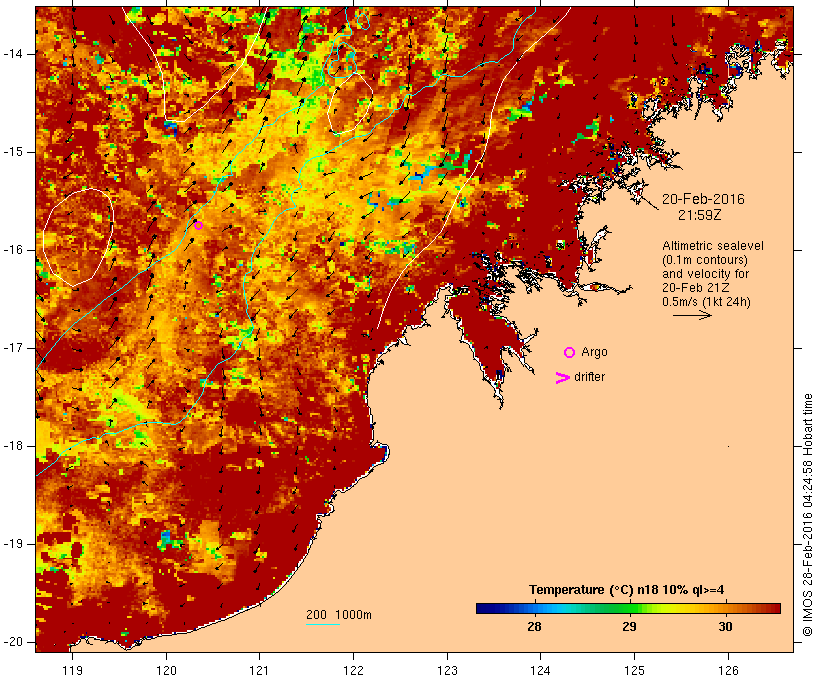This screenshot has width=820, height=680.
Task: Click the velocity scale reference arrow
Action: [692, 315]
